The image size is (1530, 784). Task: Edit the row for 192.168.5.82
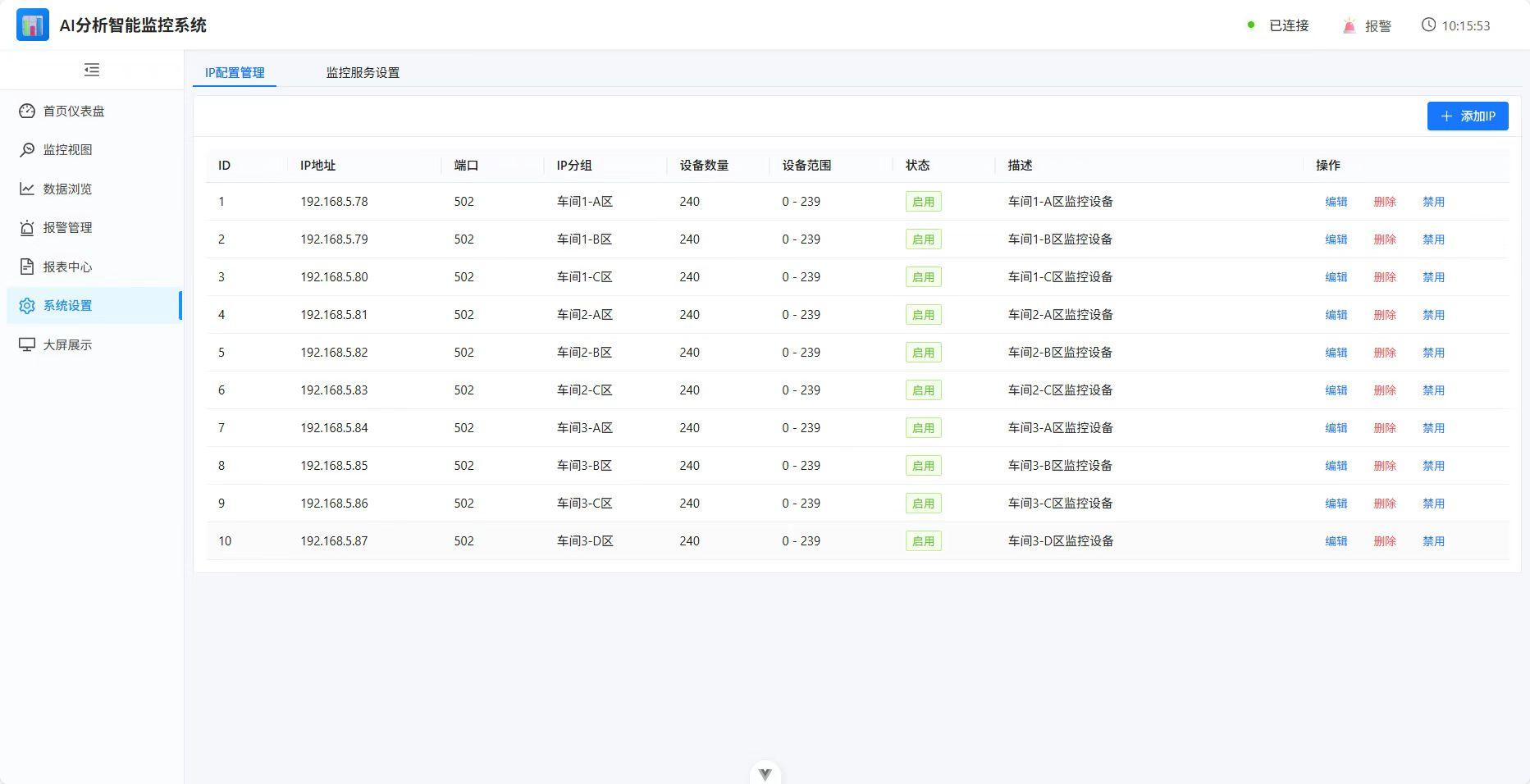click(1336, 353)
